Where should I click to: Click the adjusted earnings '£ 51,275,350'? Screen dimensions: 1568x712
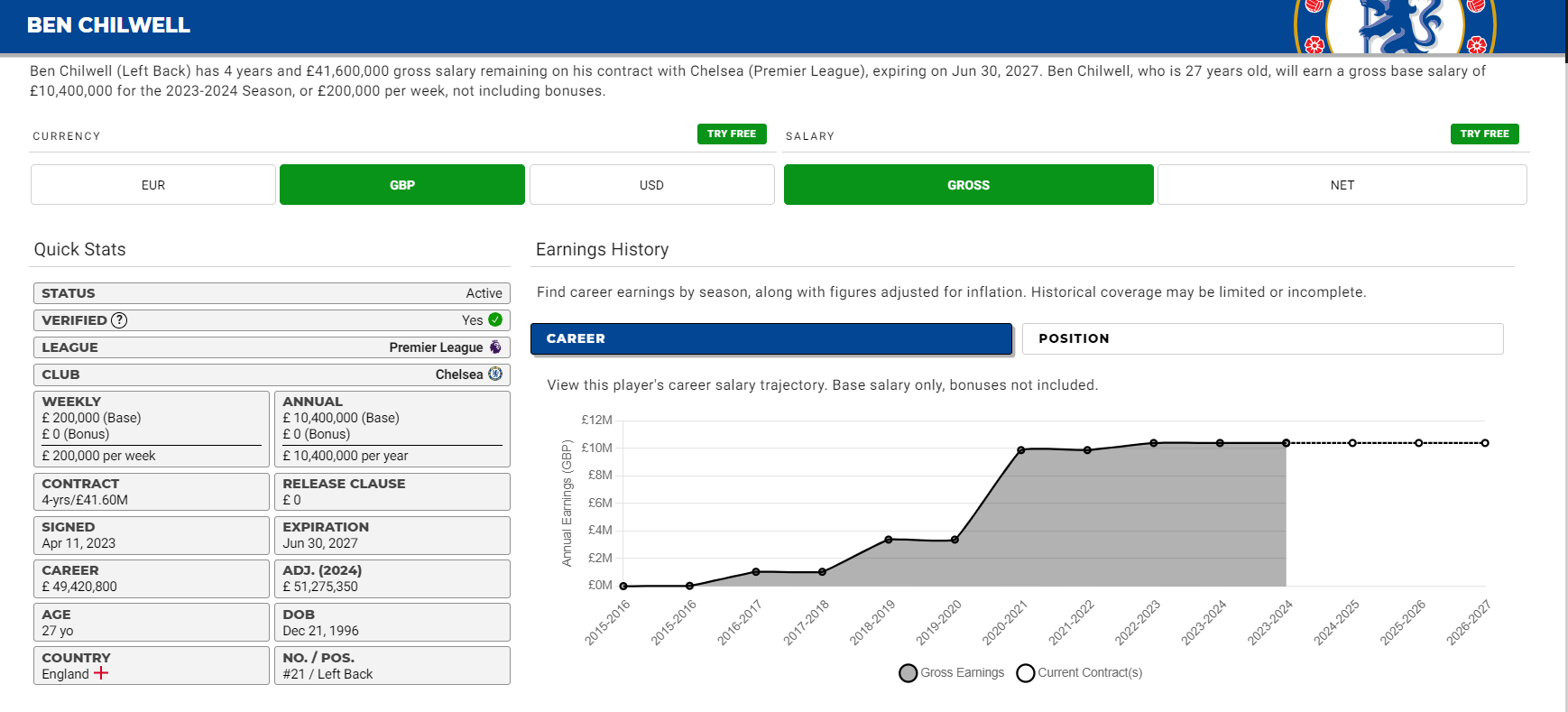click(x=320, y=587)
